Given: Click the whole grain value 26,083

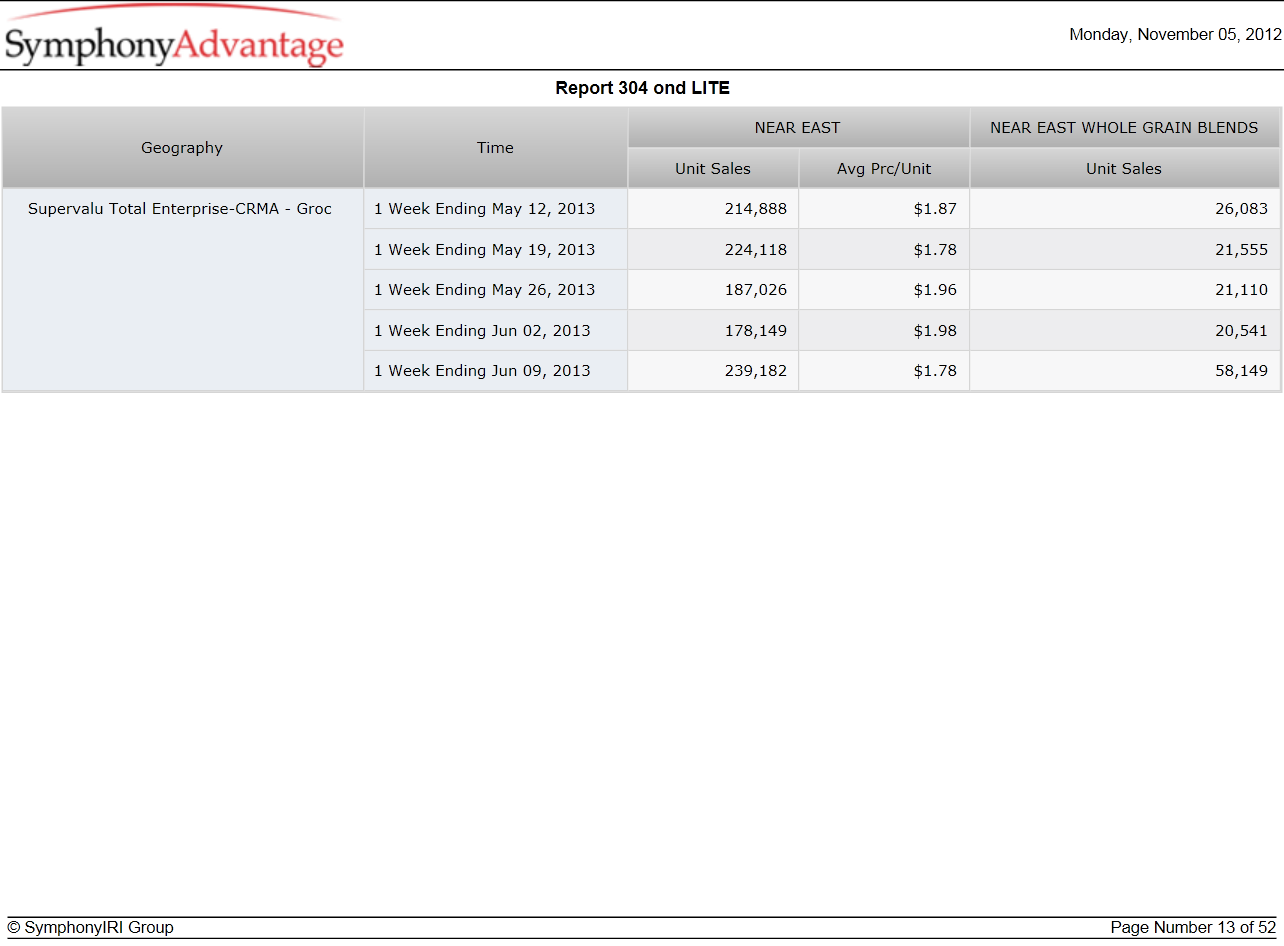Looking at the screenshot, I should pyautogui.click(x=1241, y=209).
